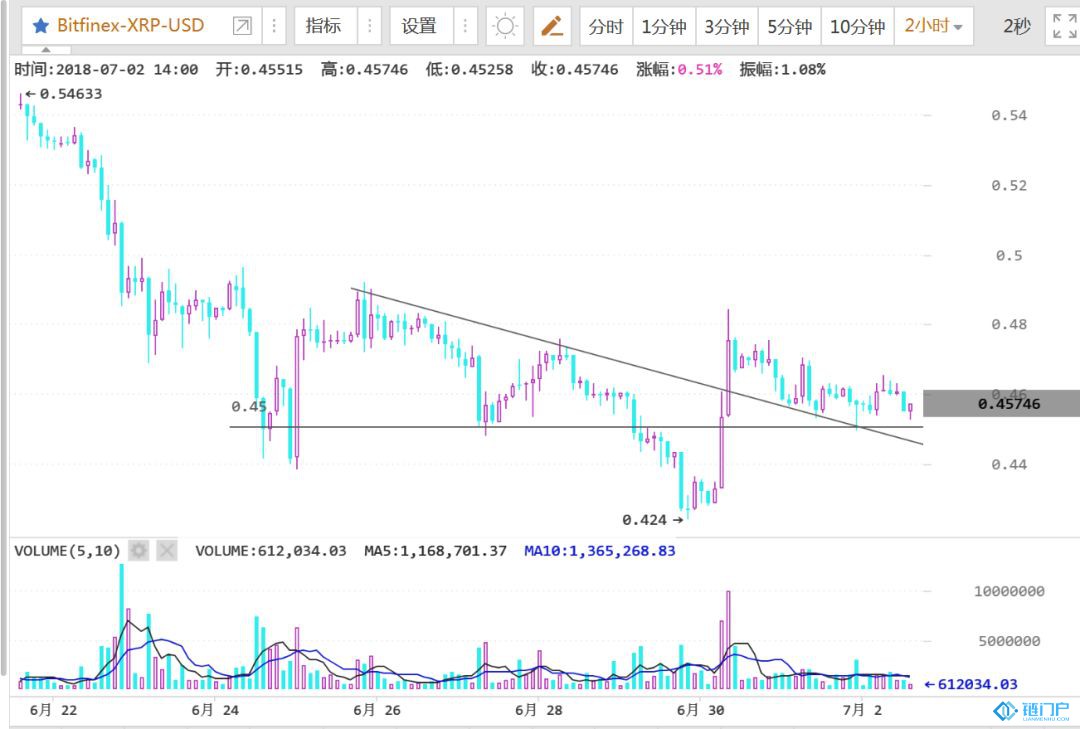Click the 低:0.45258 low value

[x=469, y=70]
